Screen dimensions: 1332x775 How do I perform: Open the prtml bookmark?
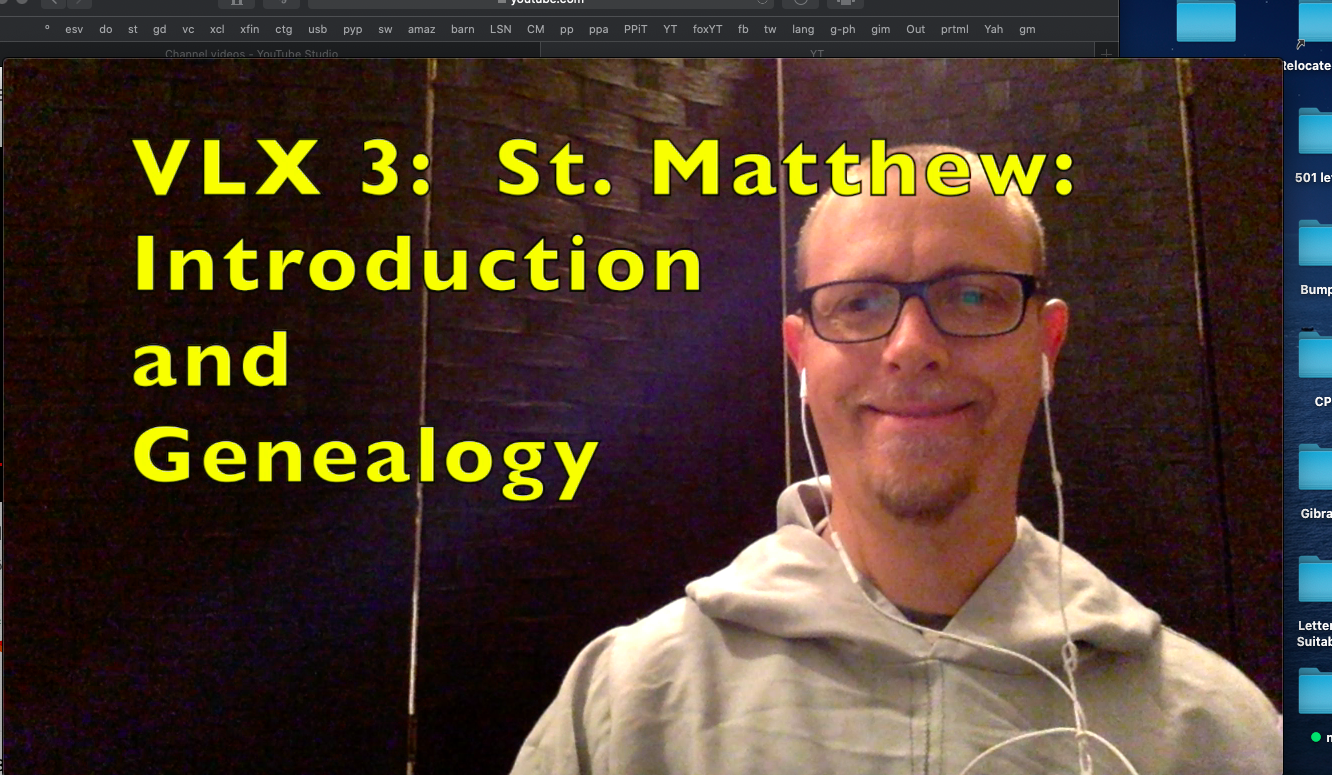point(955,29)
